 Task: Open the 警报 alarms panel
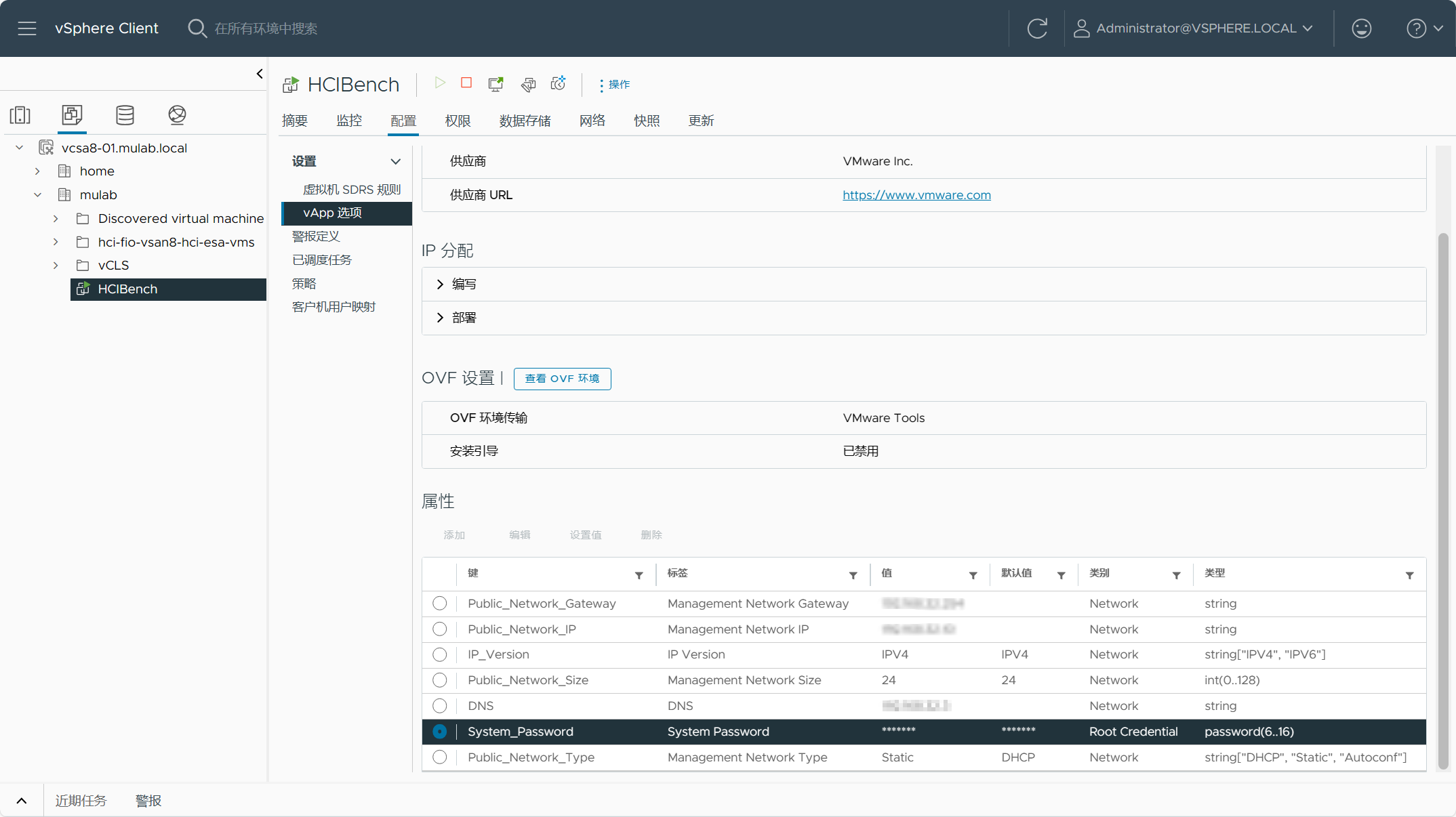[148, 801]
